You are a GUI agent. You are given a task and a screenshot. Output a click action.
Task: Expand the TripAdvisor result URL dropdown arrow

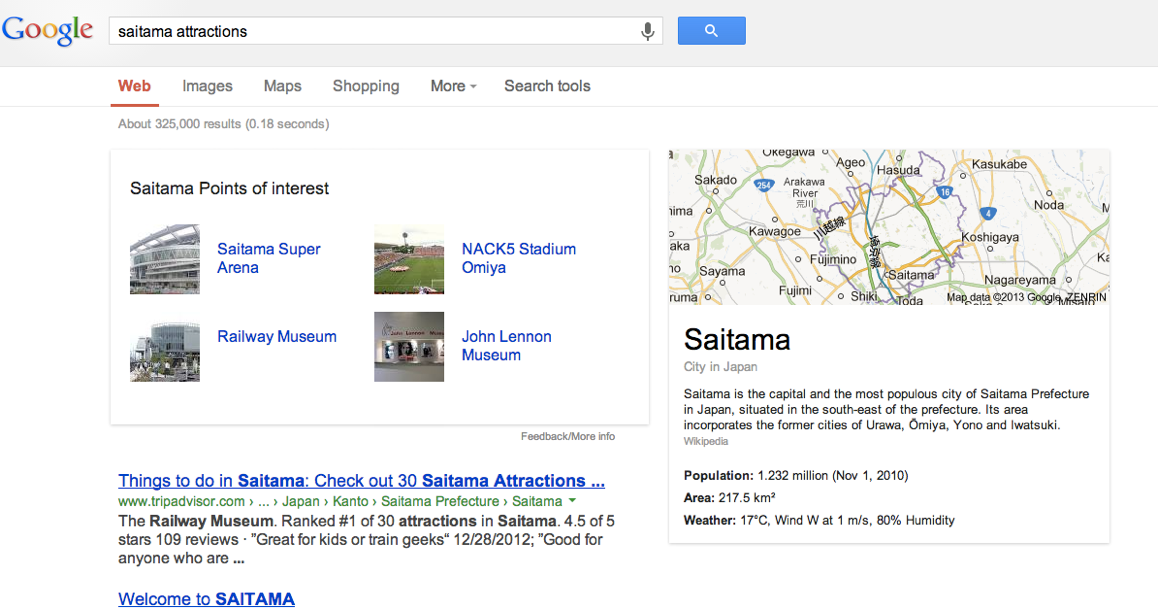(572, 501)
